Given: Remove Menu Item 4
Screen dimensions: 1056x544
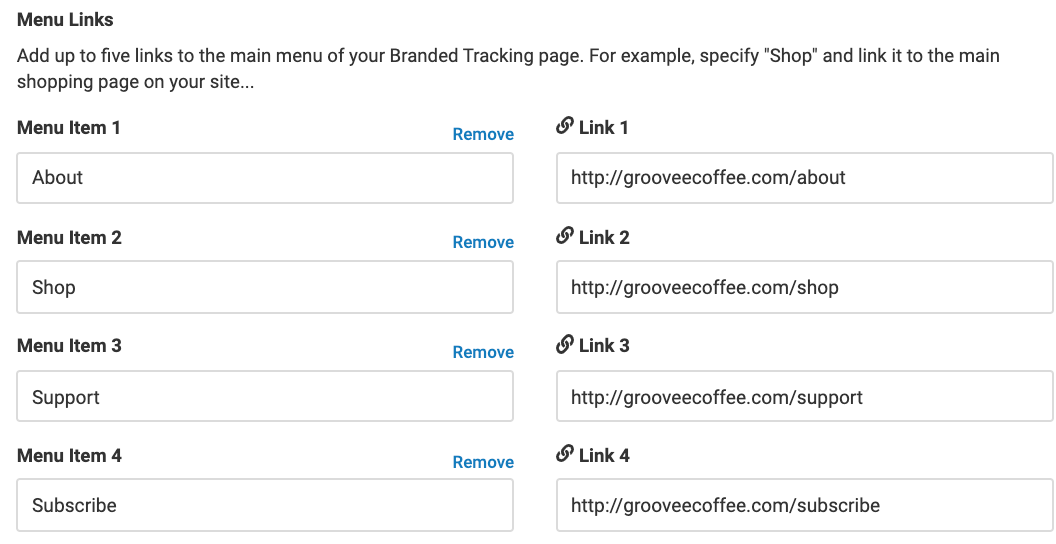Looking at the screenshot, I should pos(483,462).
